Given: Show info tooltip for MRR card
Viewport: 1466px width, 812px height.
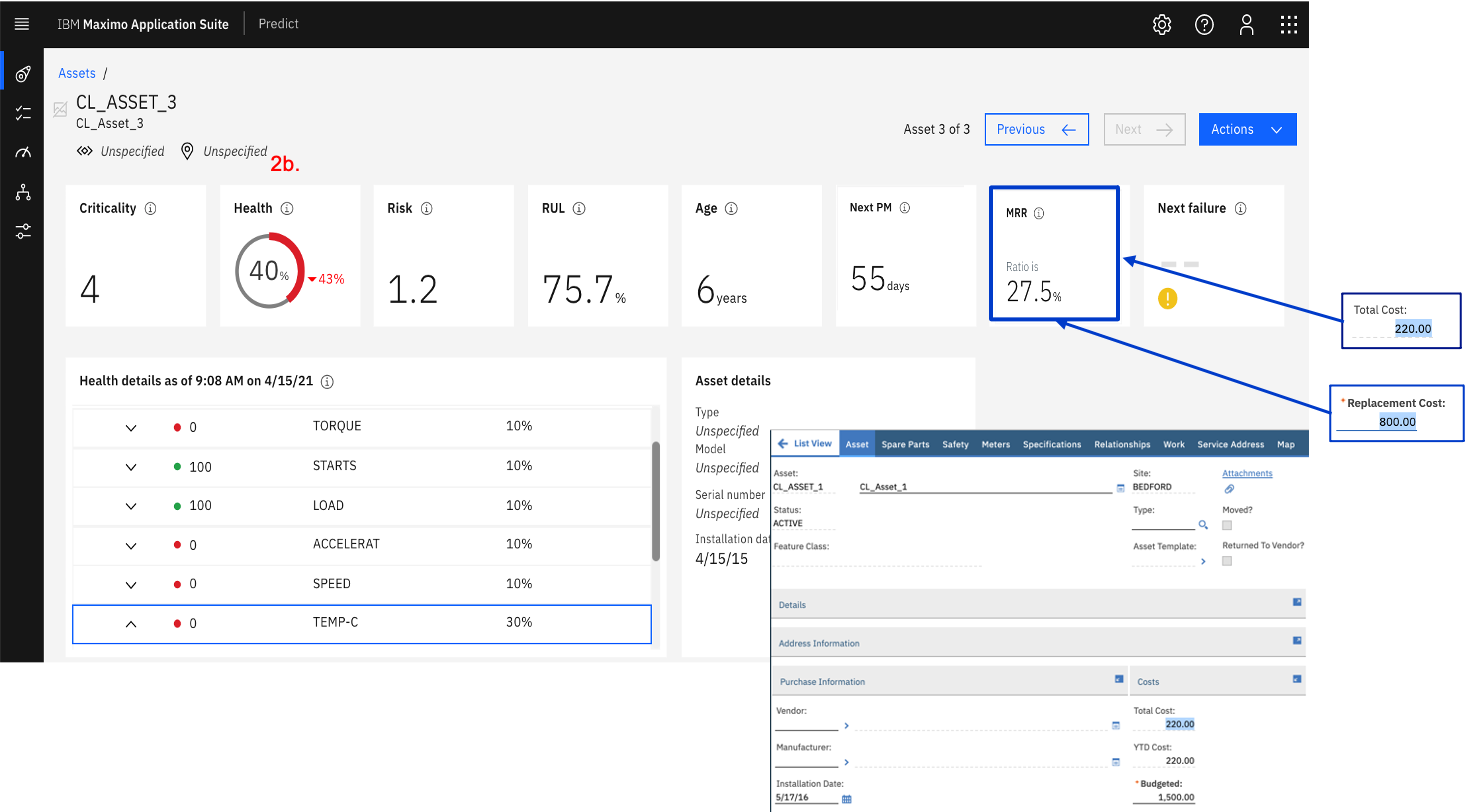Looking at the screenshot, I should [1039, 213].
